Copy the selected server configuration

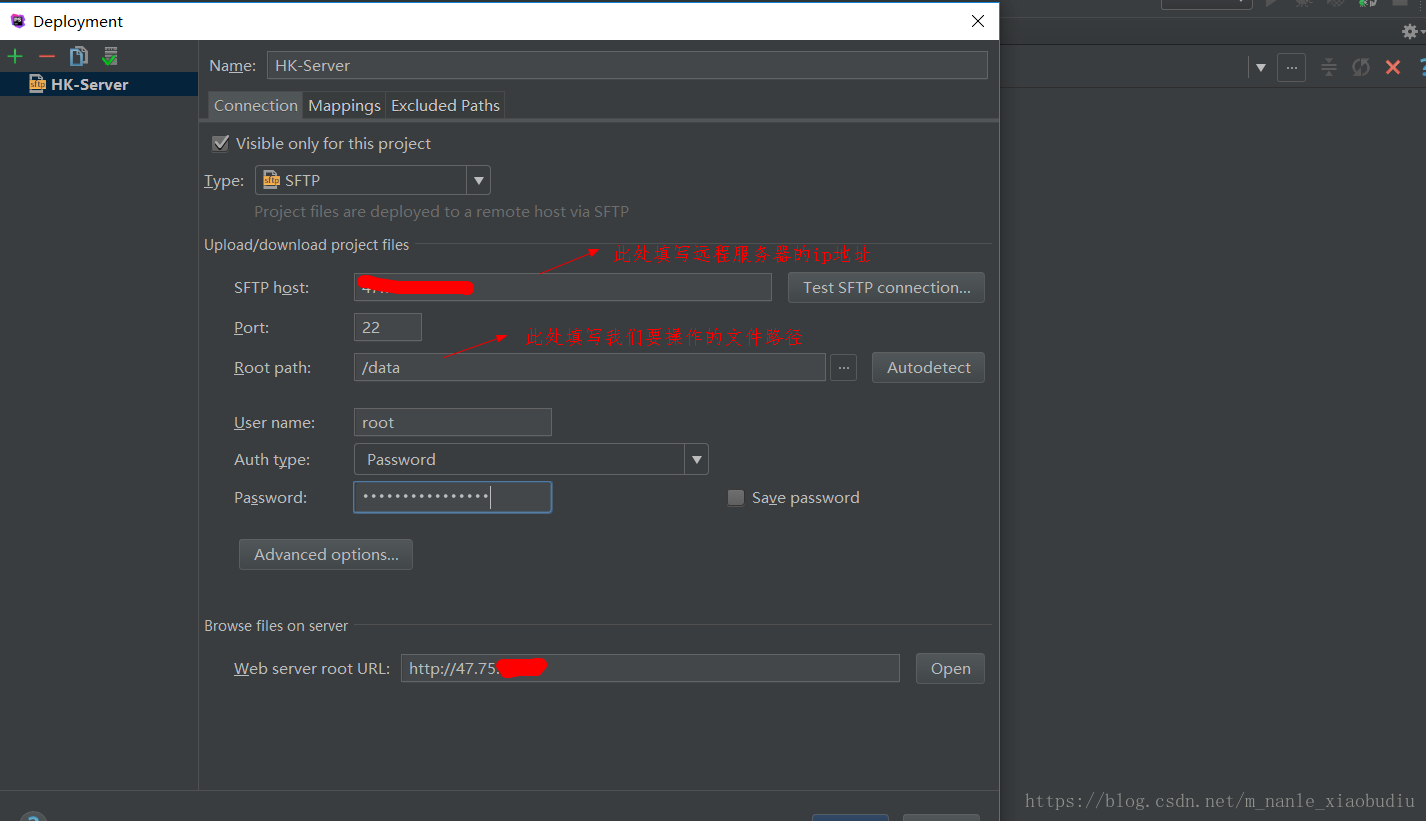[78, 56]
